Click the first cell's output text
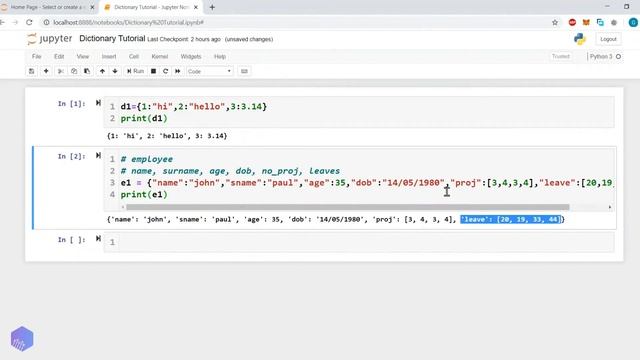This screenshot has height=360, width=640. 167,136
